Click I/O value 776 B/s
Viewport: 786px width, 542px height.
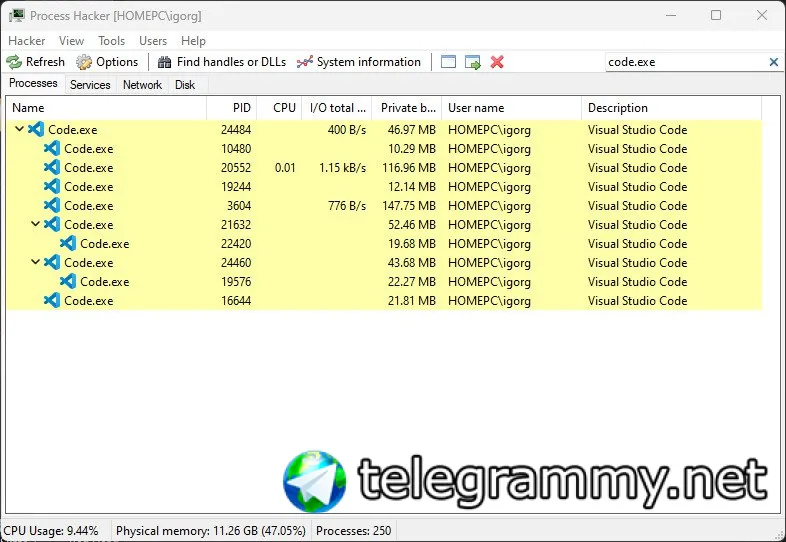click(347, 206)
